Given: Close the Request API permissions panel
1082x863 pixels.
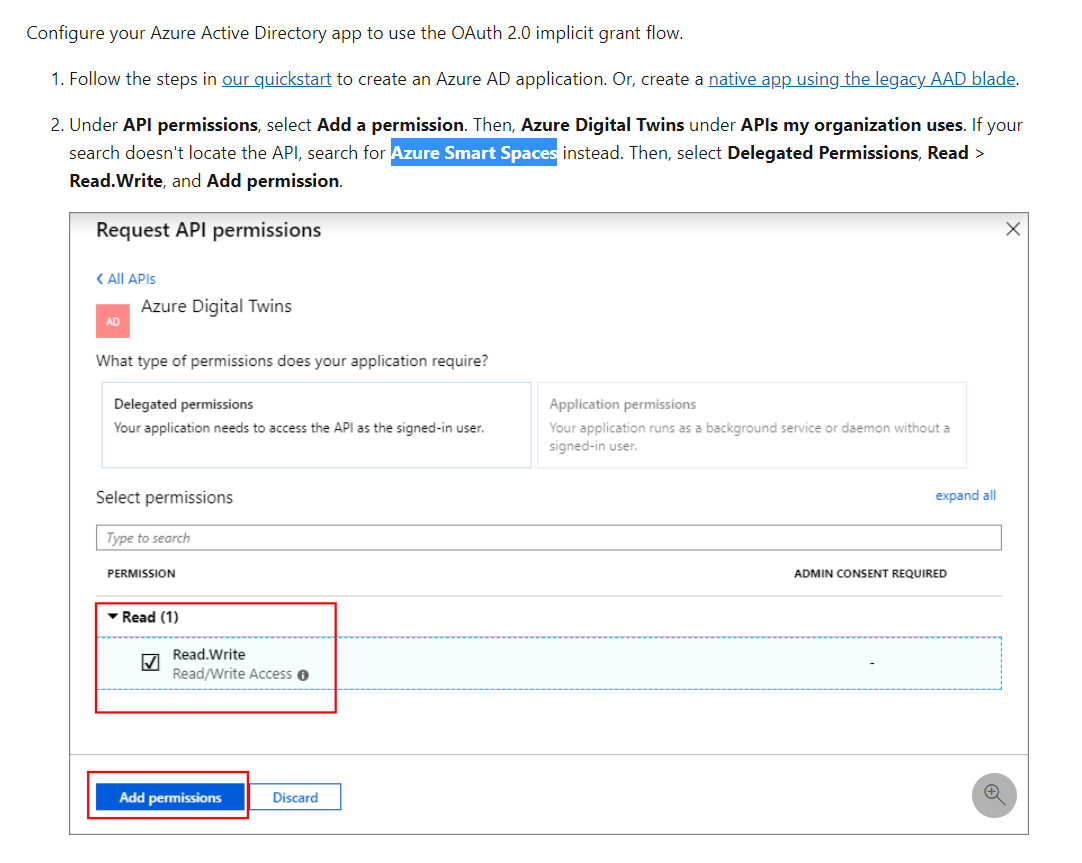Looking at the screenshot, I should (x=1012, y=229).
